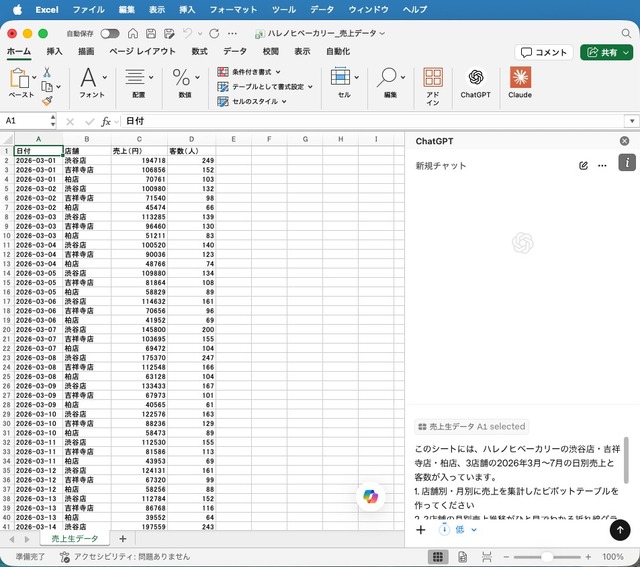Open the Home icon in title bar
Image resolution: width=640 pixels, height=567 pixels.
(x=133, y=33)
